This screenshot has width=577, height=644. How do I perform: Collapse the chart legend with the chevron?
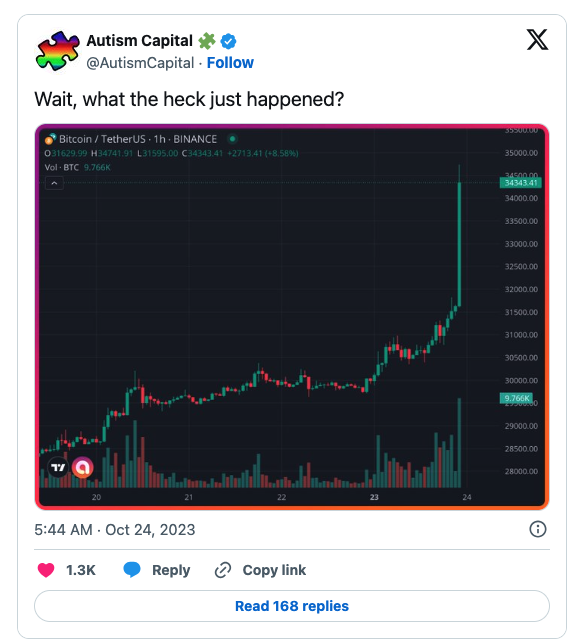point(54,183)
